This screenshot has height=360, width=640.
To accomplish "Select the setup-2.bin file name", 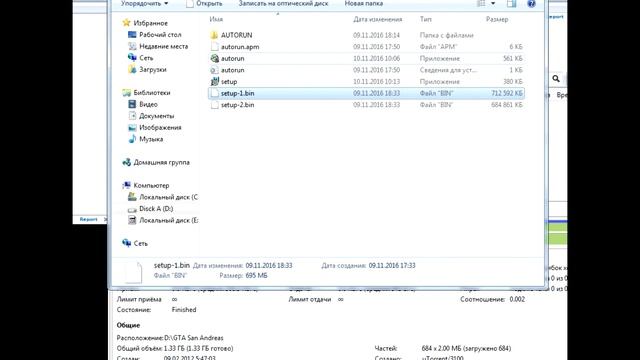I will click(x=238, y=105).
